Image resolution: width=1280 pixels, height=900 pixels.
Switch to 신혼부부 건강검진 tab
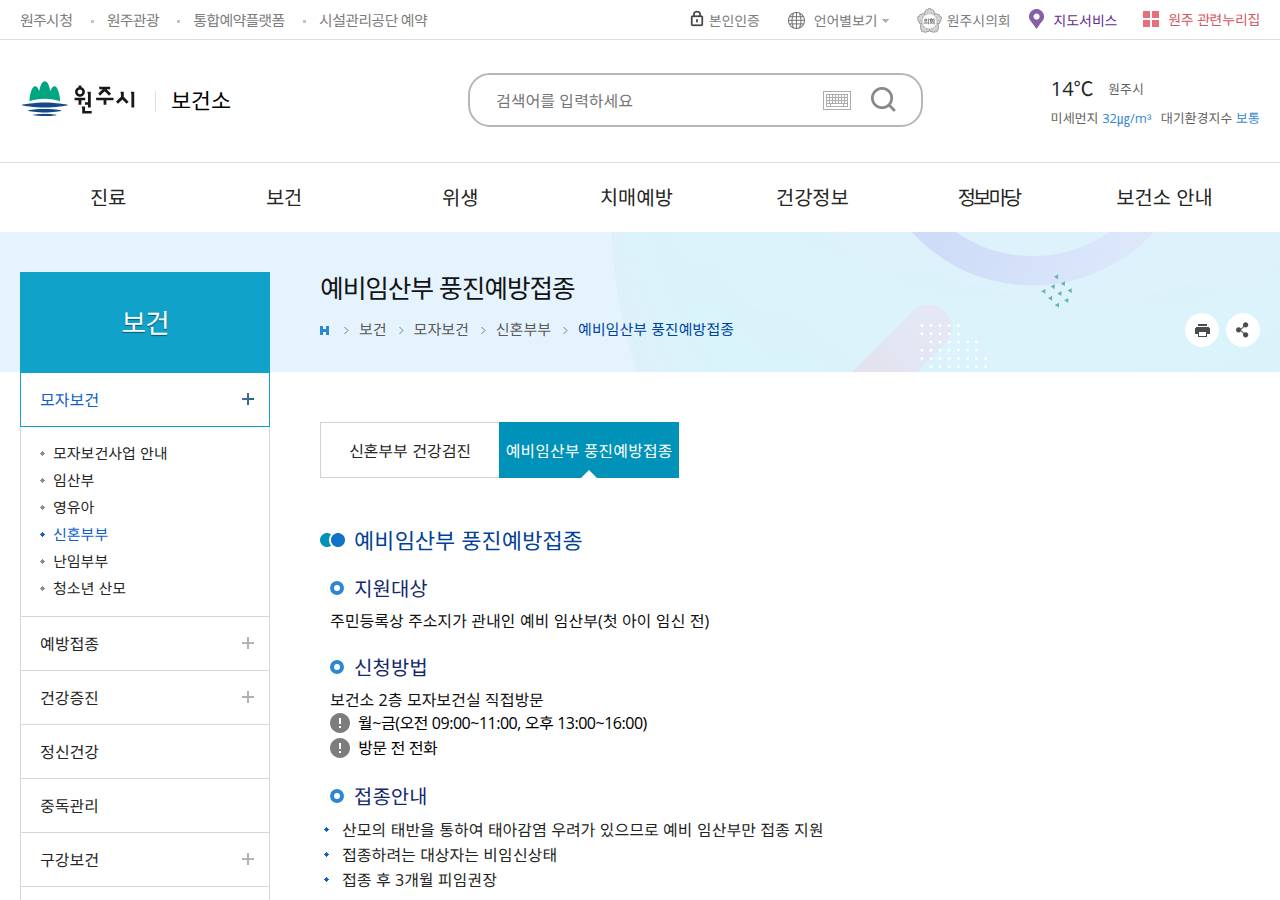click(x=410, y=450)
